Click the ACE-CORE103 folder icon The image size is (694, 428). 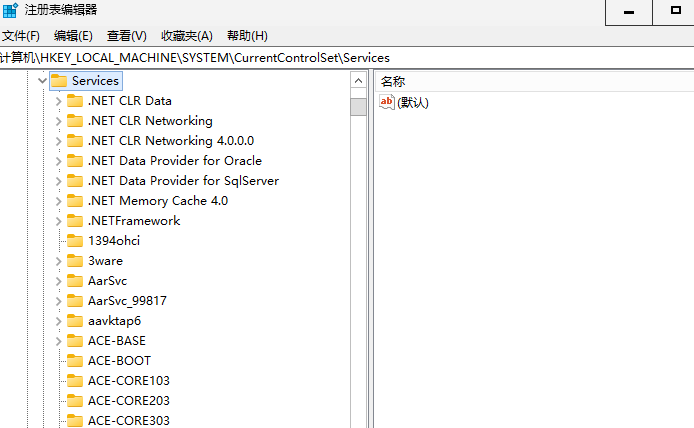coord(75,381)
